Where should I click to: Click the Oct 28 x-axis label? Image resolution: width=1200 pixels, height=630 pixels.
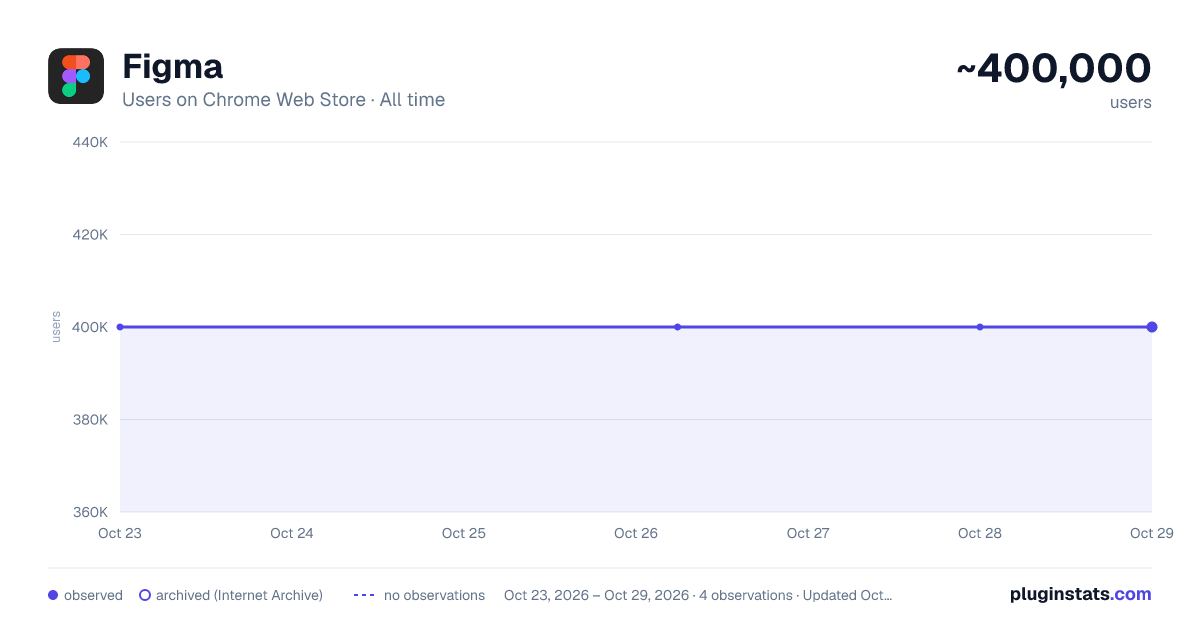(x=980, y=533)
